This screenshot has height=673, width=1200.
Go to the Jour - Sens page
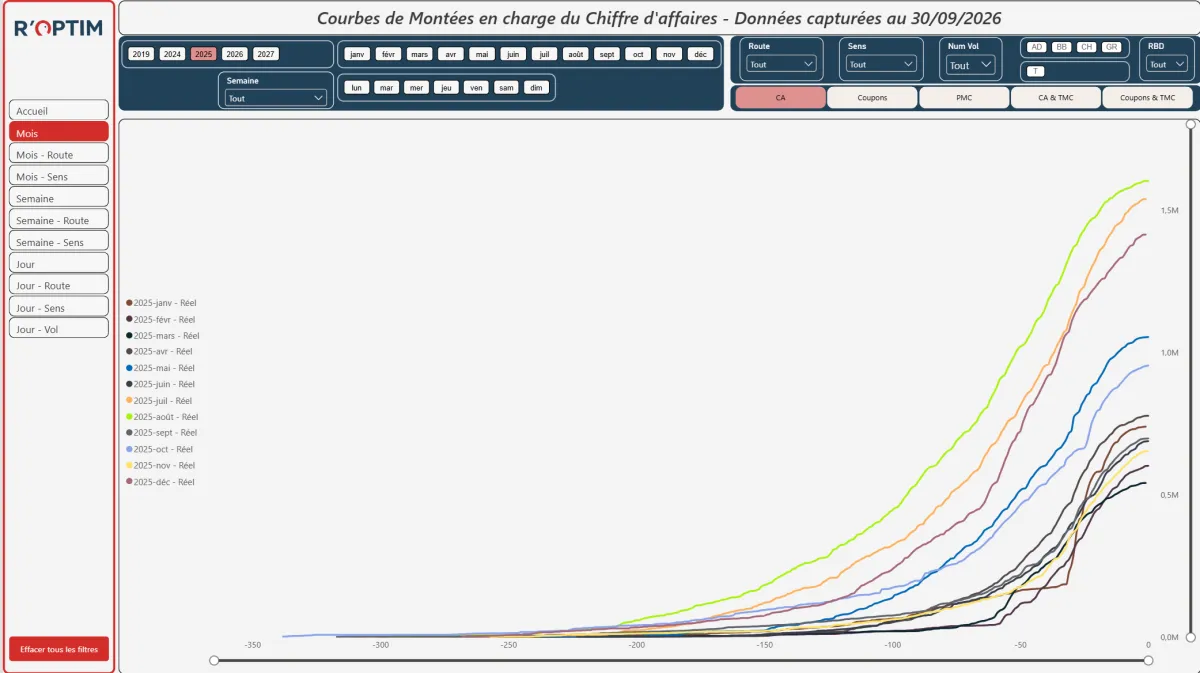coord(58,307)
